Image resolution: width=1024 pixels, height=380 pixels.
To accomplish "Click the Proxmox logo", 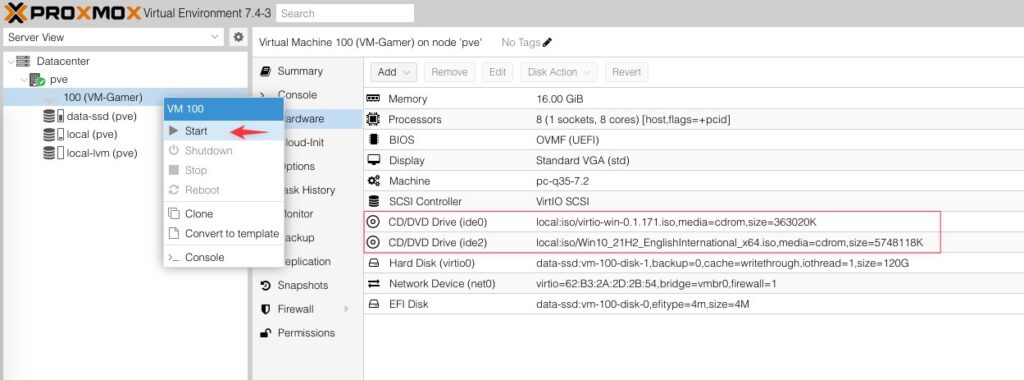I will click(x=72, y=12).
